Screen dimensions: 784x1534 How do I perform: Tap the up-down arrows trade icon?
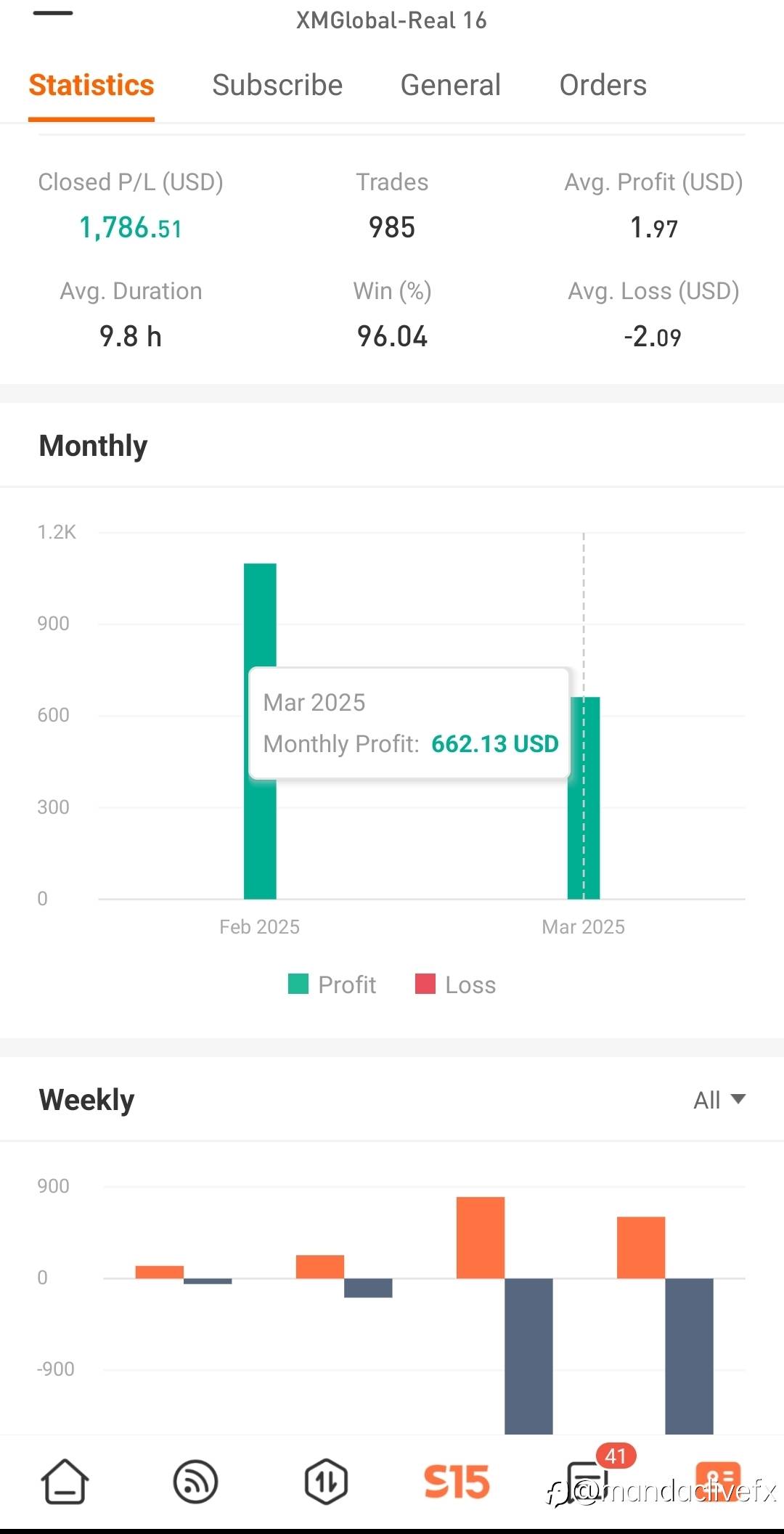click(x=326, y=1481)
